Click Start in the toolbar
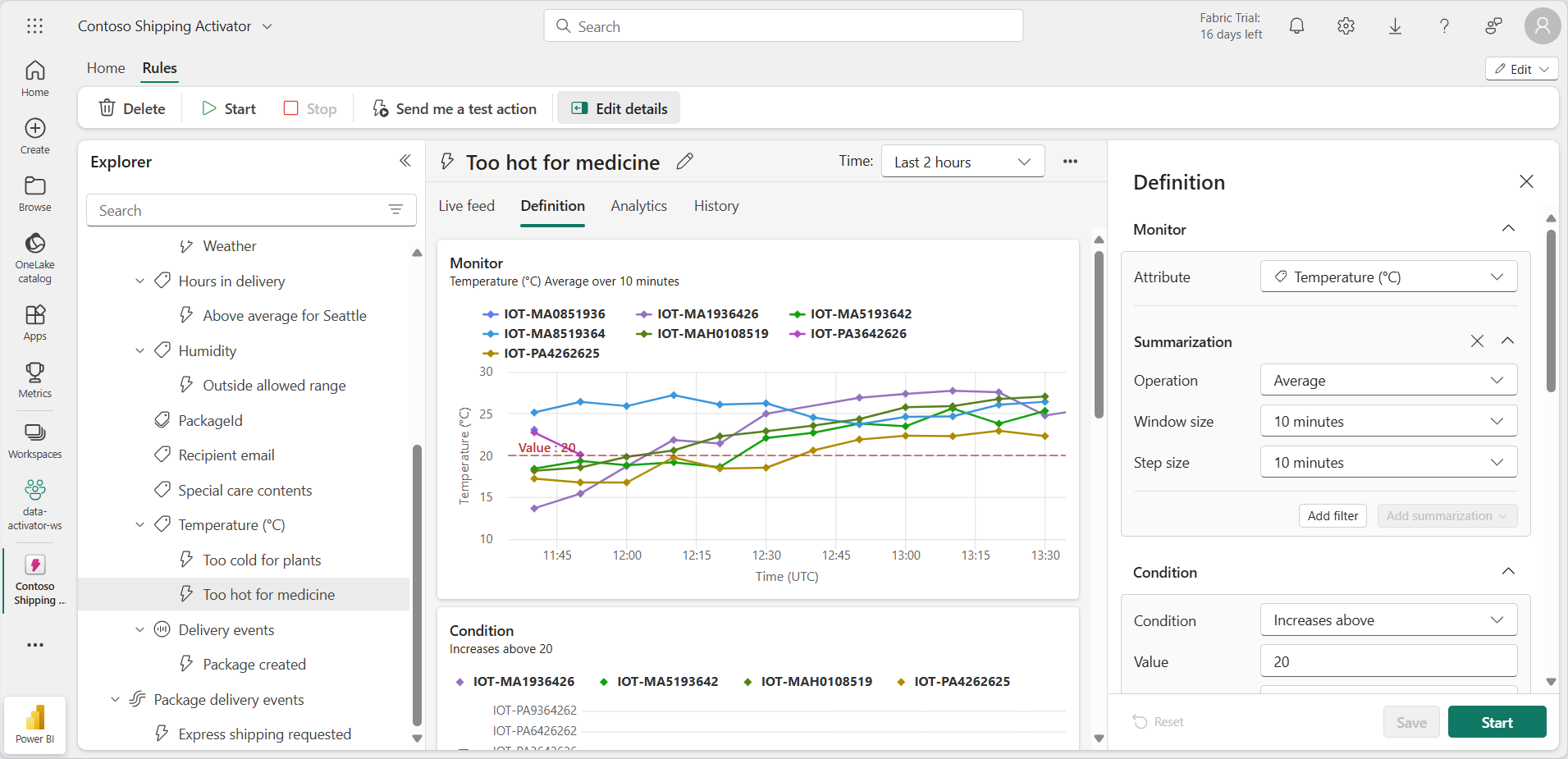The image size is (1568, 759). [x=229, y=108]
